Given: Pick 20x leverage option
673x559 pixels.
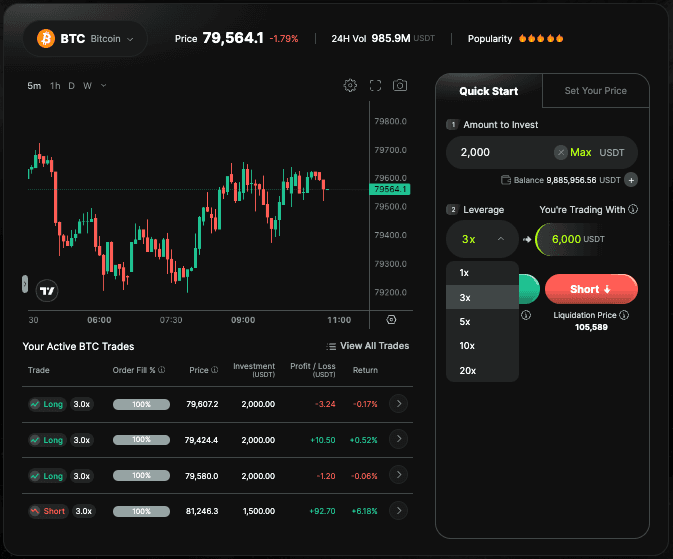Looking at the screenshot, I should 482,370.
